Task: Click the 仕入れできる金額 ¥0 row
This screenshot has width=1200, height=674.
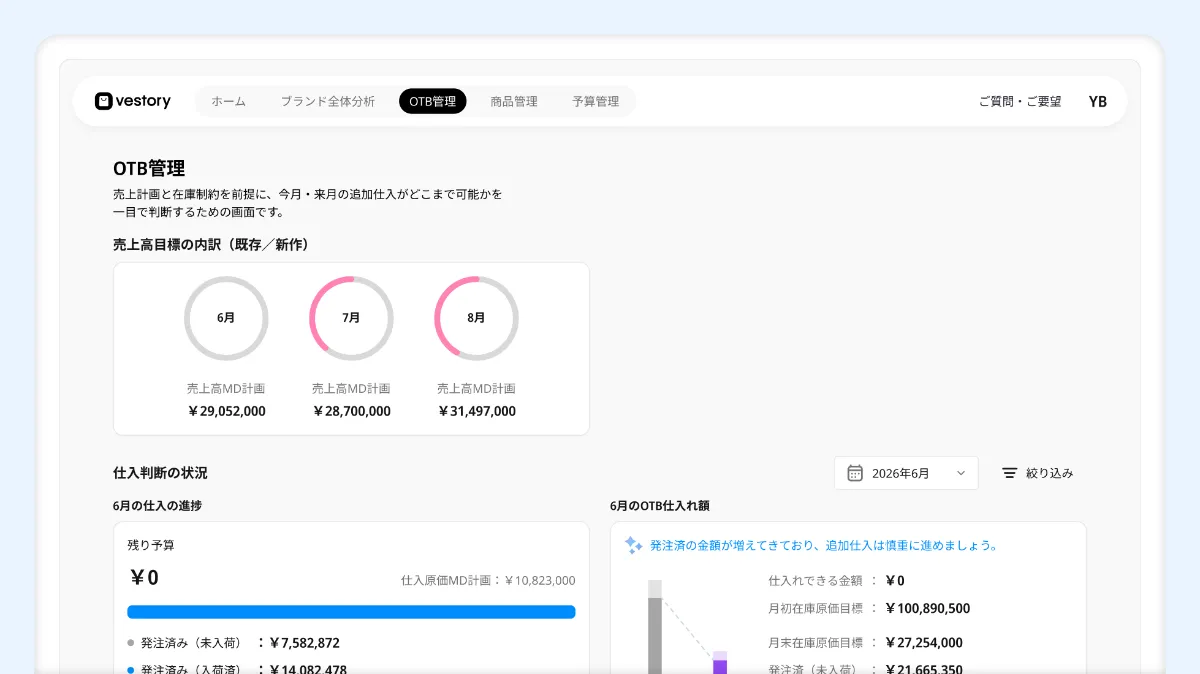Action: pos(836,580)
